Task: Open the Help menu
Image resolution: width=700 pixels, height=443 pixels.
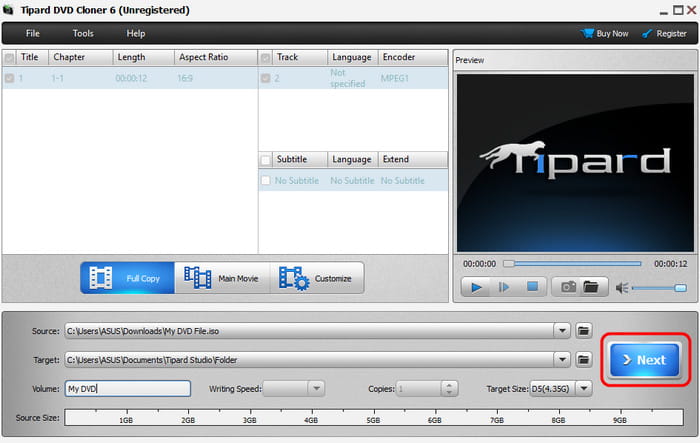Action: click(x=136, y=33)
